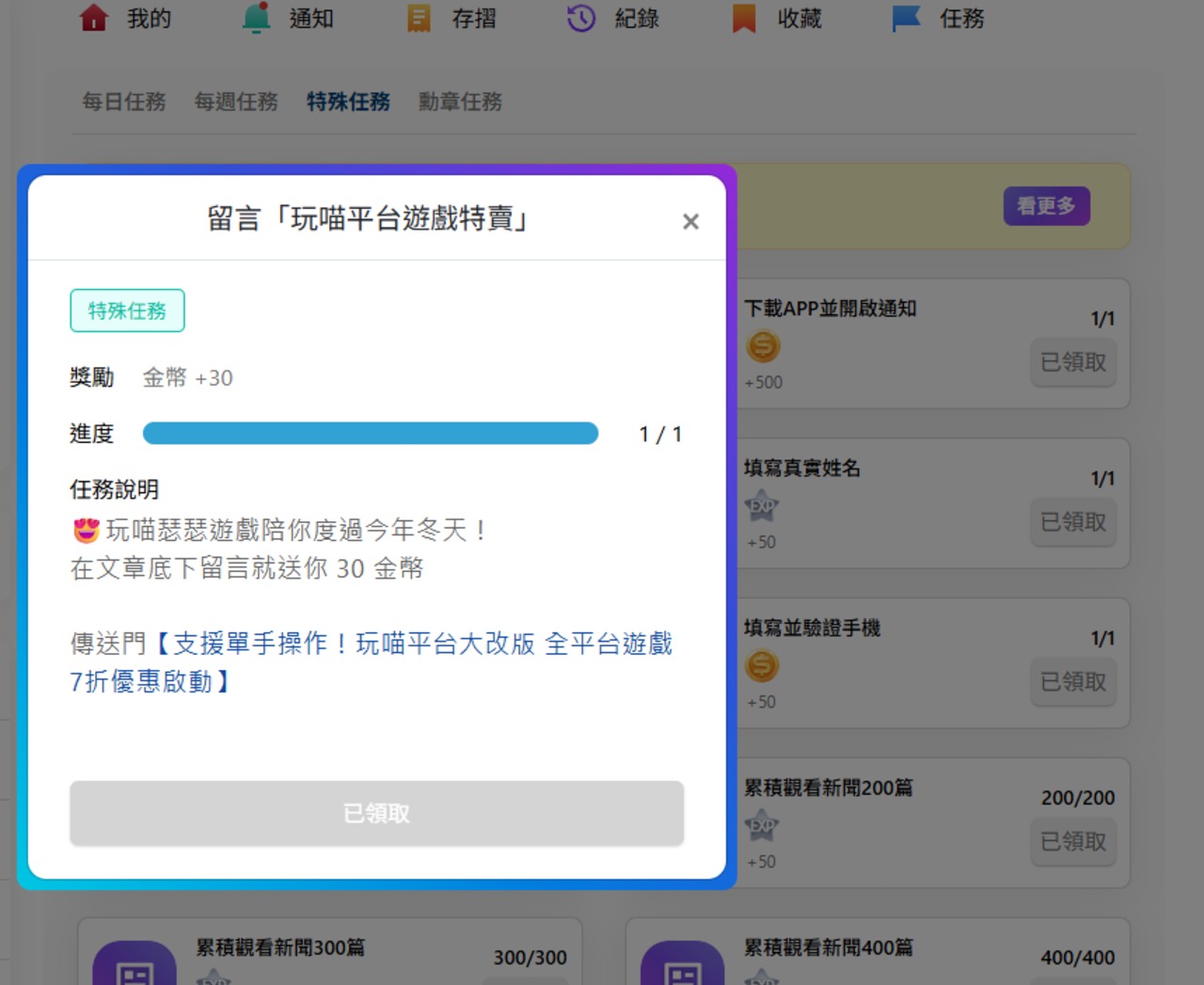Close the 留言 task dialog with X
This screenshot has height=985, width=1204.
pyautogui.click(x=690, y=222)
